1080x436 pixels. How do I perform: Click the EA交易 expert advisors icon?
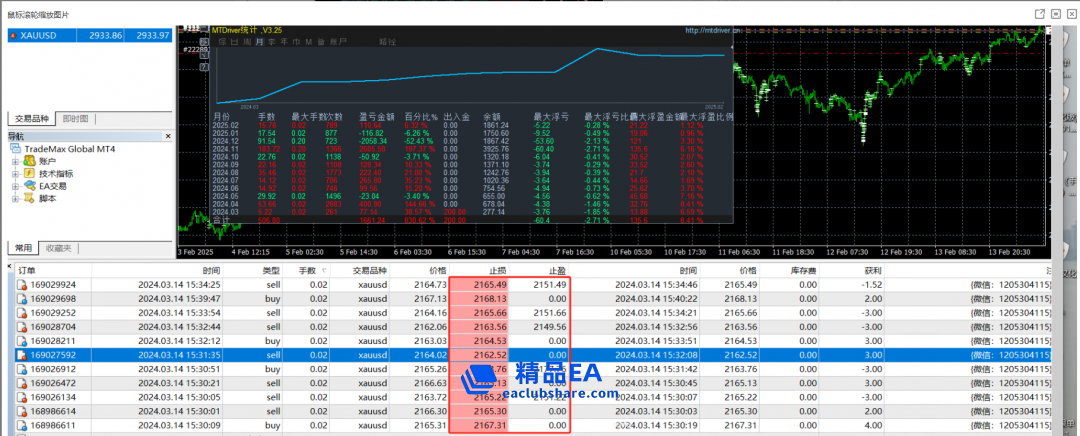pyautogui.click(x=30, y=185)
